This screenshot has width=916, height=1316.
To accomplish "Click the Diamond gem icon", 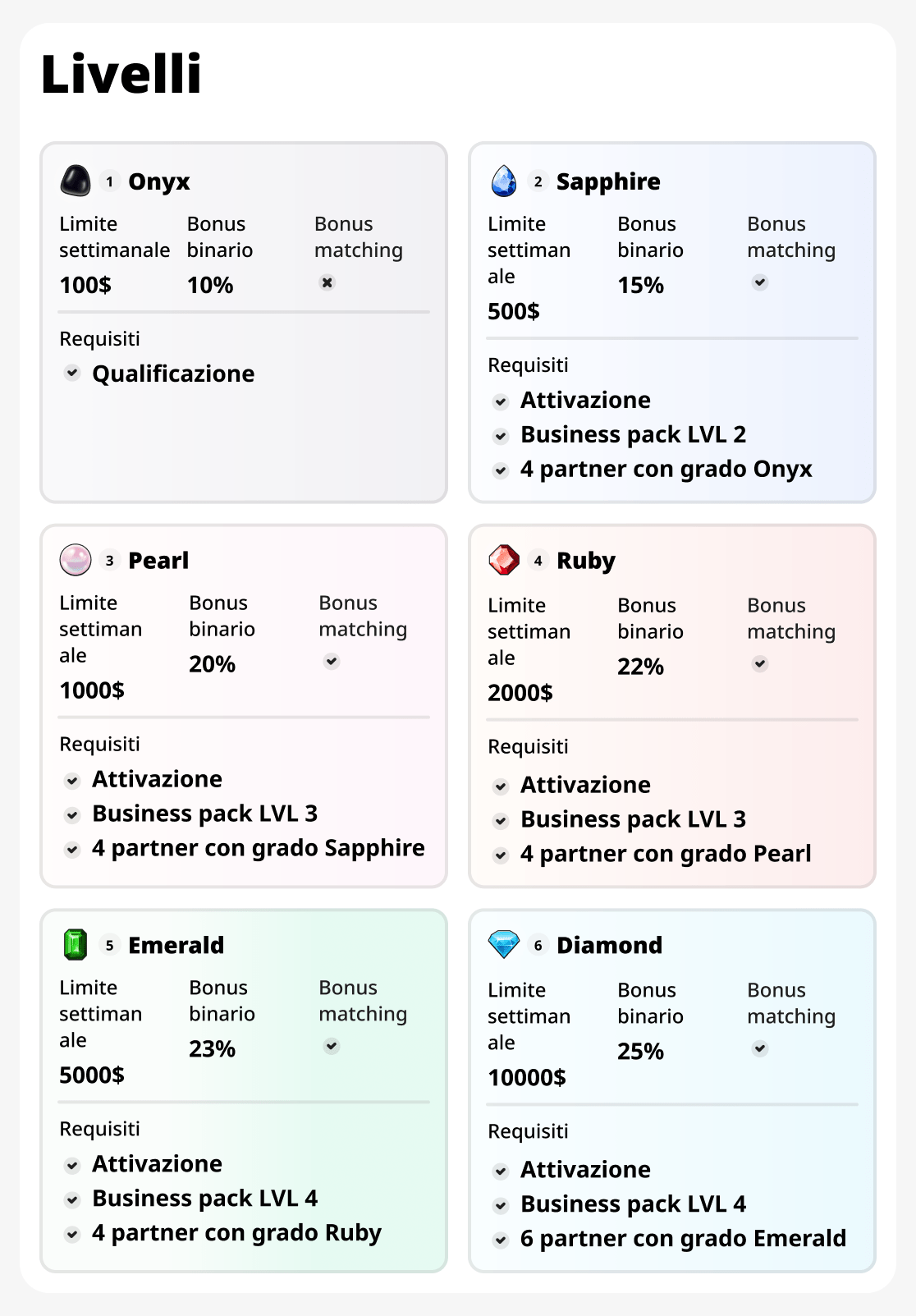I will click(x=504, y=944).
